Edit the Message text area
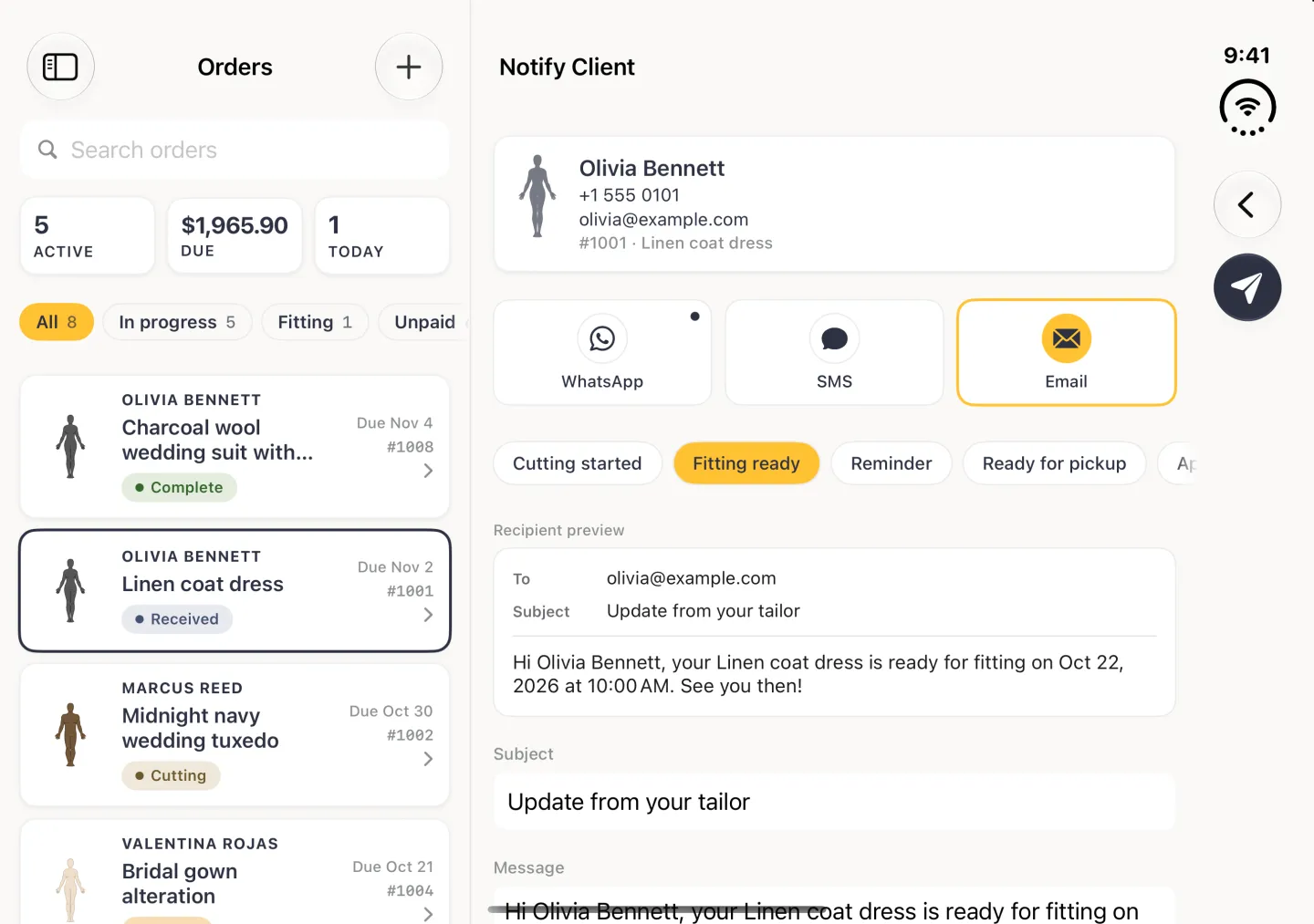 [834, 907]
